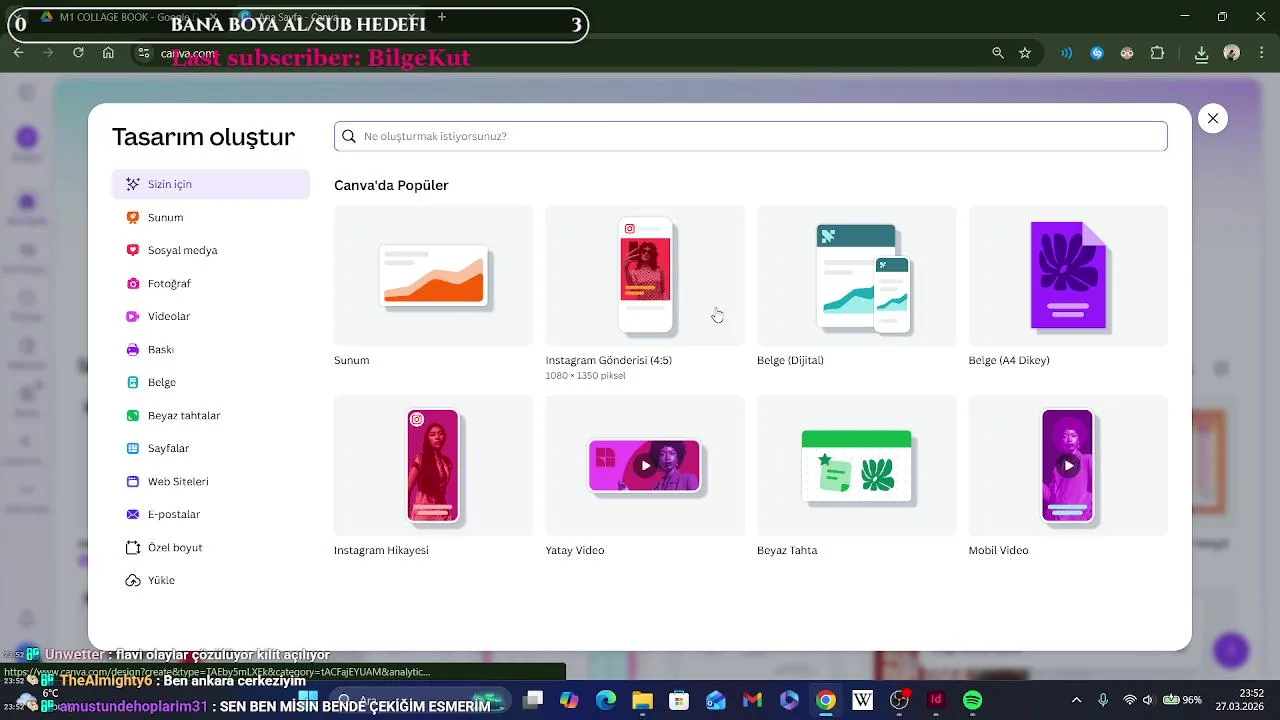Reload the page with the refresh icon

78,53
